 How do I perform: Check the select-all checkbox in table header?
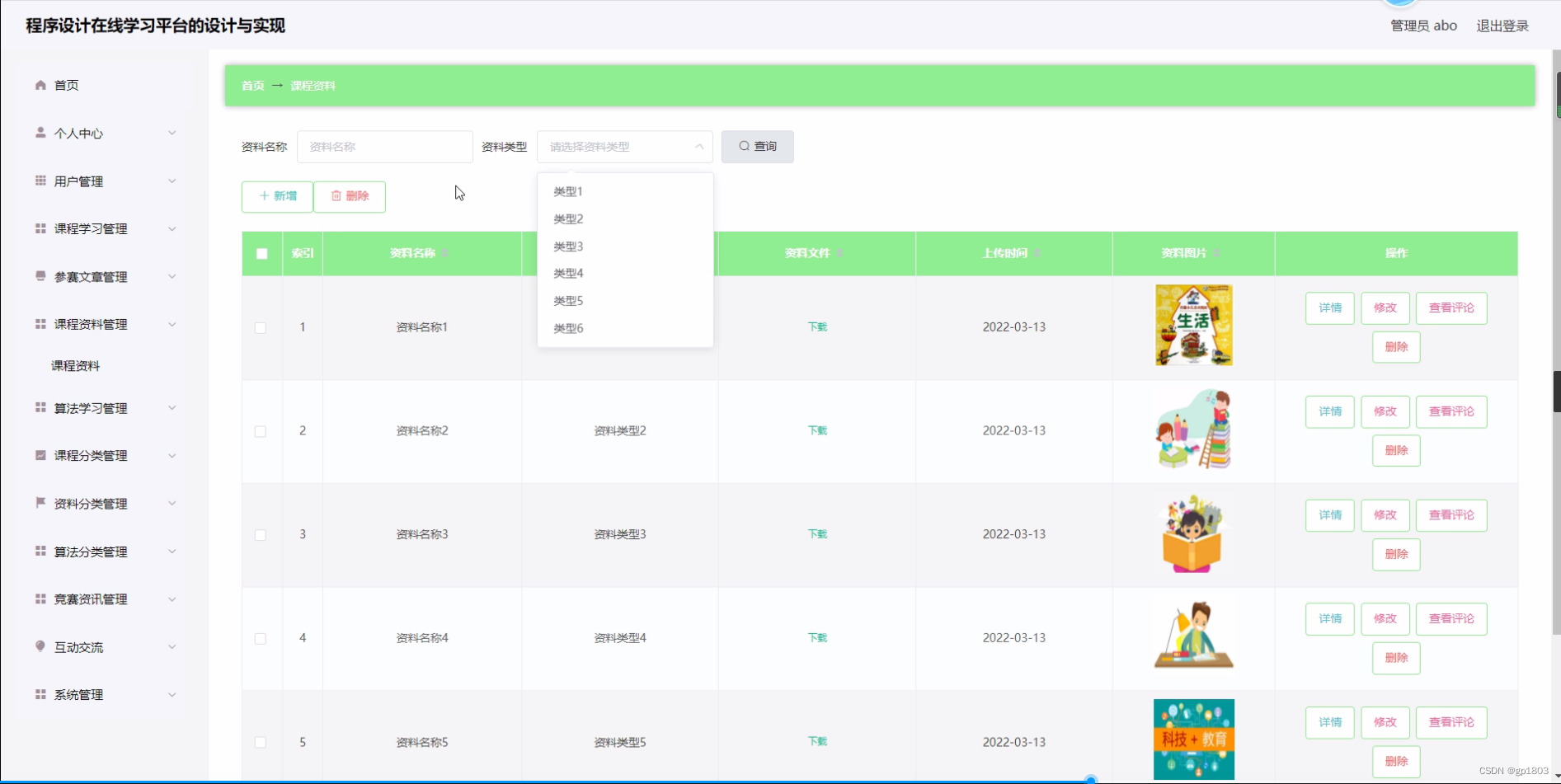point(261,253)
